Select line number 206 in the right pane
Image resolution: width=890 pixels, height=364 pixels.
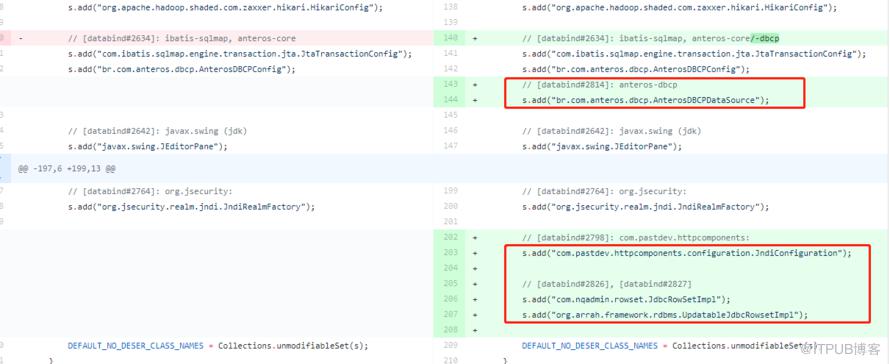452,299
